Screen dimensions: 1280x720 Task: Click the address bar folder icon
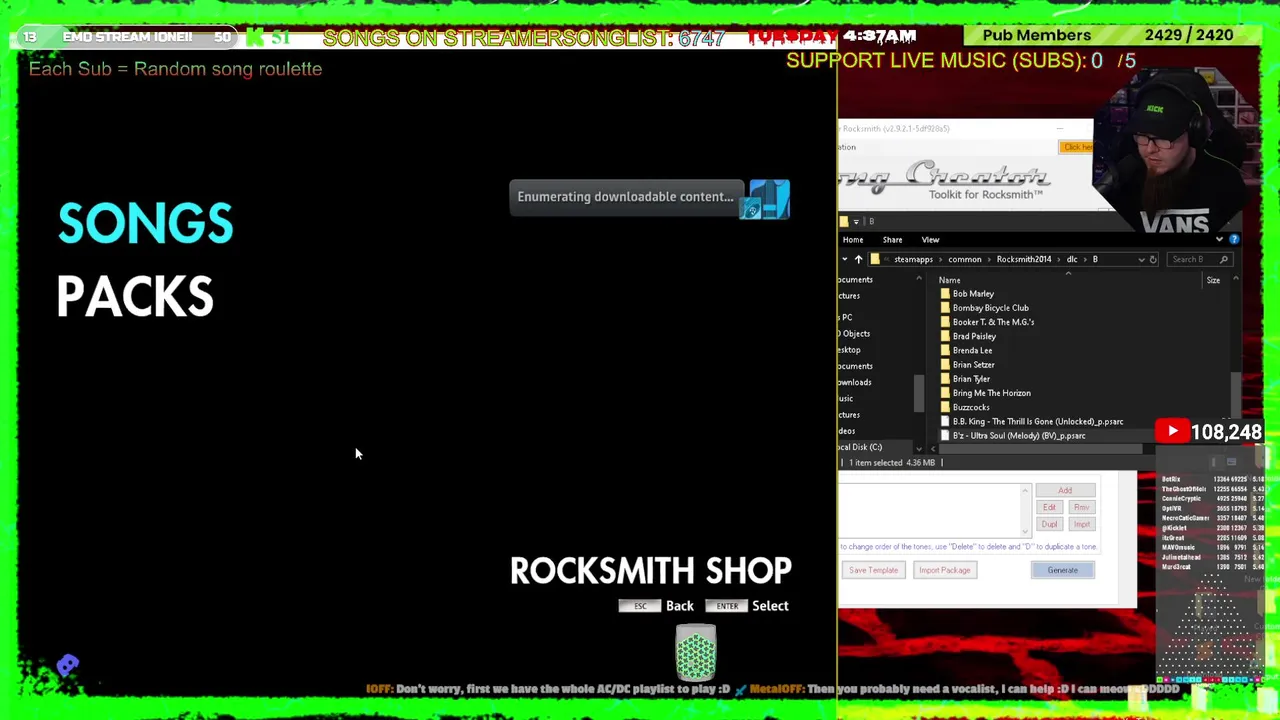tap(875, 260)
